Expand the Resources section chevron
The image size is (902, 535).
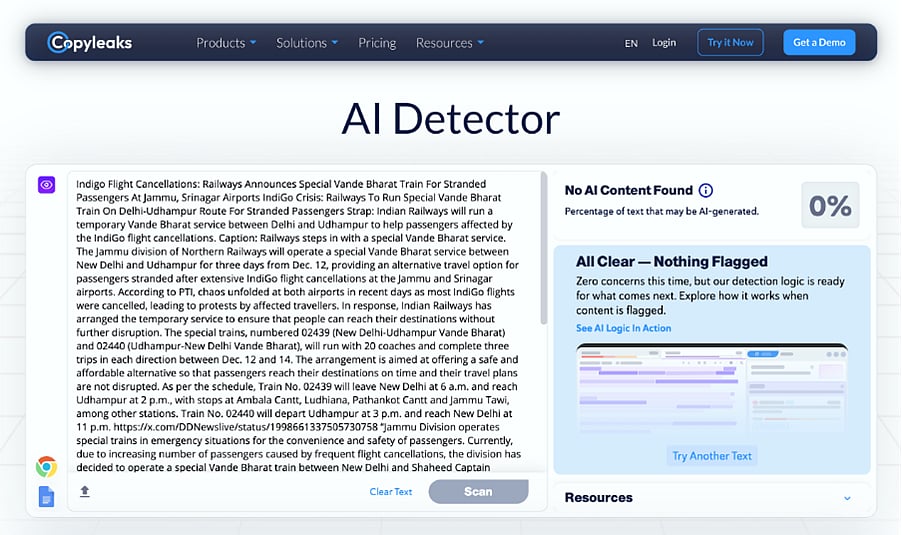tap(847, 498)
